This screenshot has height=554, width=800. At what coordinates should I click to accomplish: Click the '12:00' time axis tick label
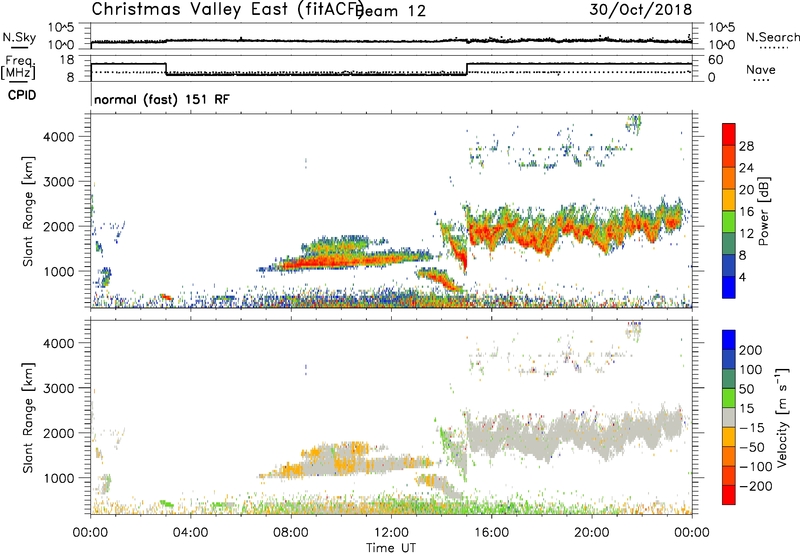click(x=391, y=533)
